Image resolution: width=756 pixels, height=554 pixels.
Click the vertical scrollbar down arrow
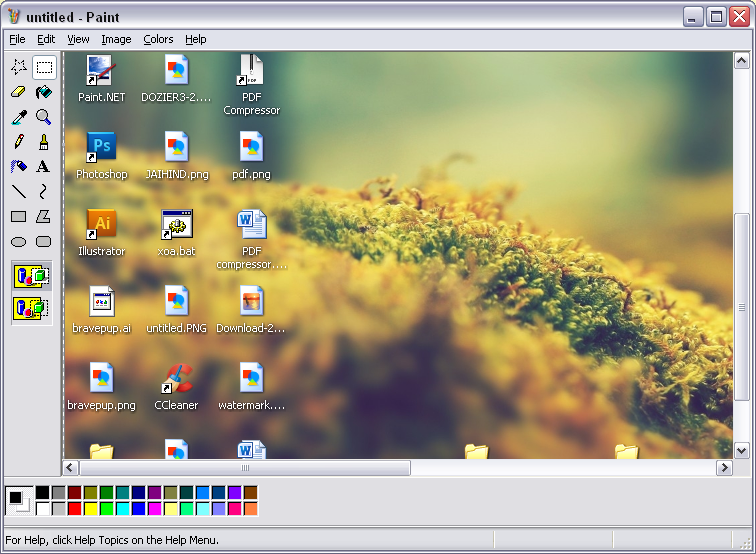click(x=741, y=450)
